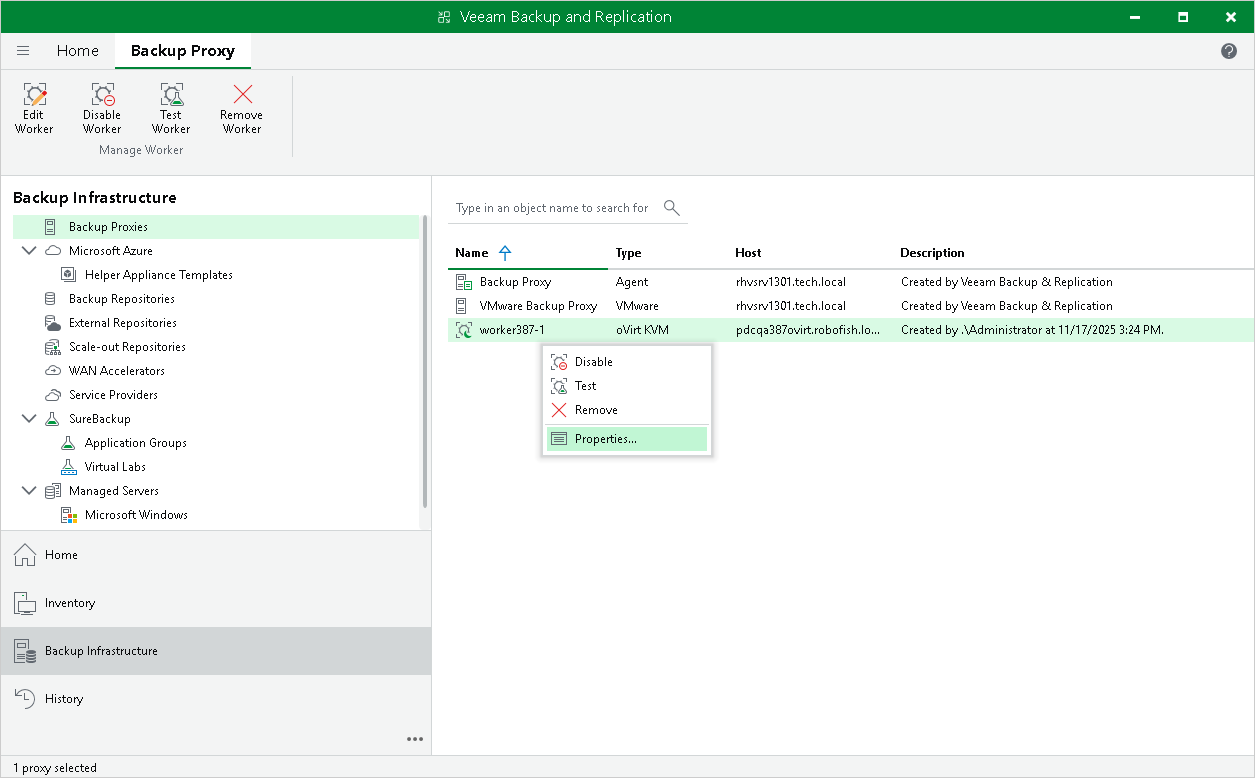This screenshot has height=778, width=1255.
Task: Click the worker387-1 row icon
Action: point(463,330)
